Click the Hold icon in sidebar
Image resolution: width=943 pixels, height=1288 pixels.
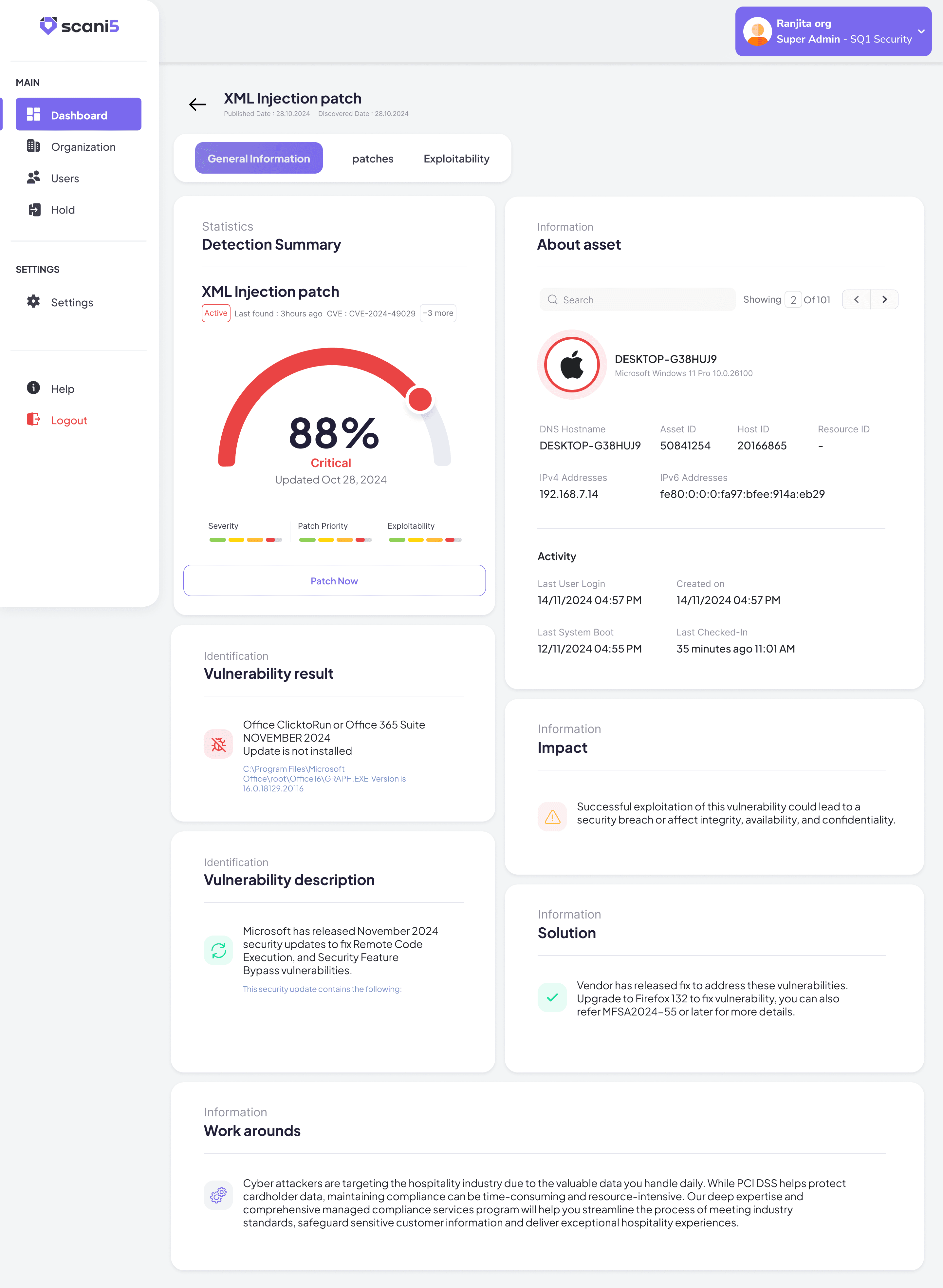[34, 210]
